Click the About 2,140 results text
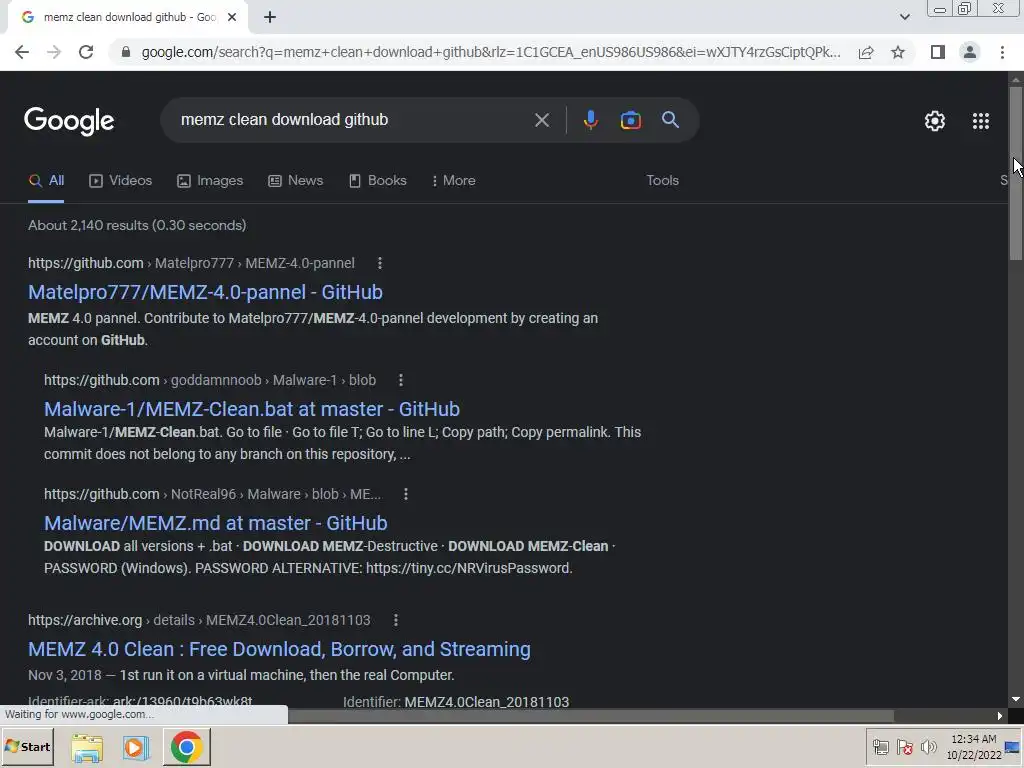The image size is (1024, 768). click(137, 225)
